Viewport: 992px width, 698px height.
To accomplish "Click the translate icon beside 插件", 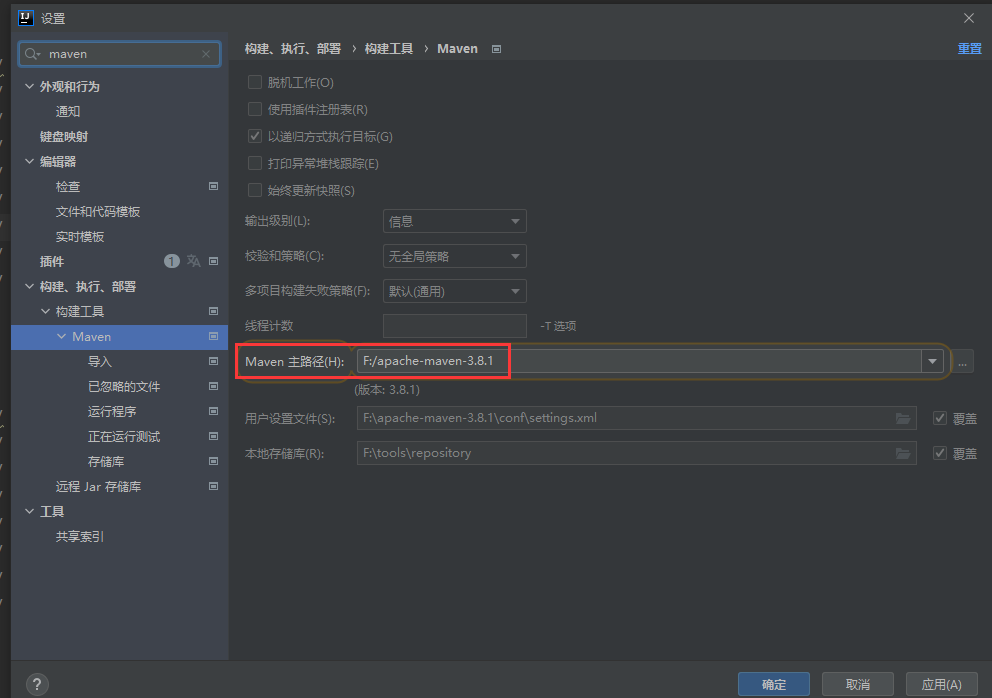I will click(x=194, y=261).
